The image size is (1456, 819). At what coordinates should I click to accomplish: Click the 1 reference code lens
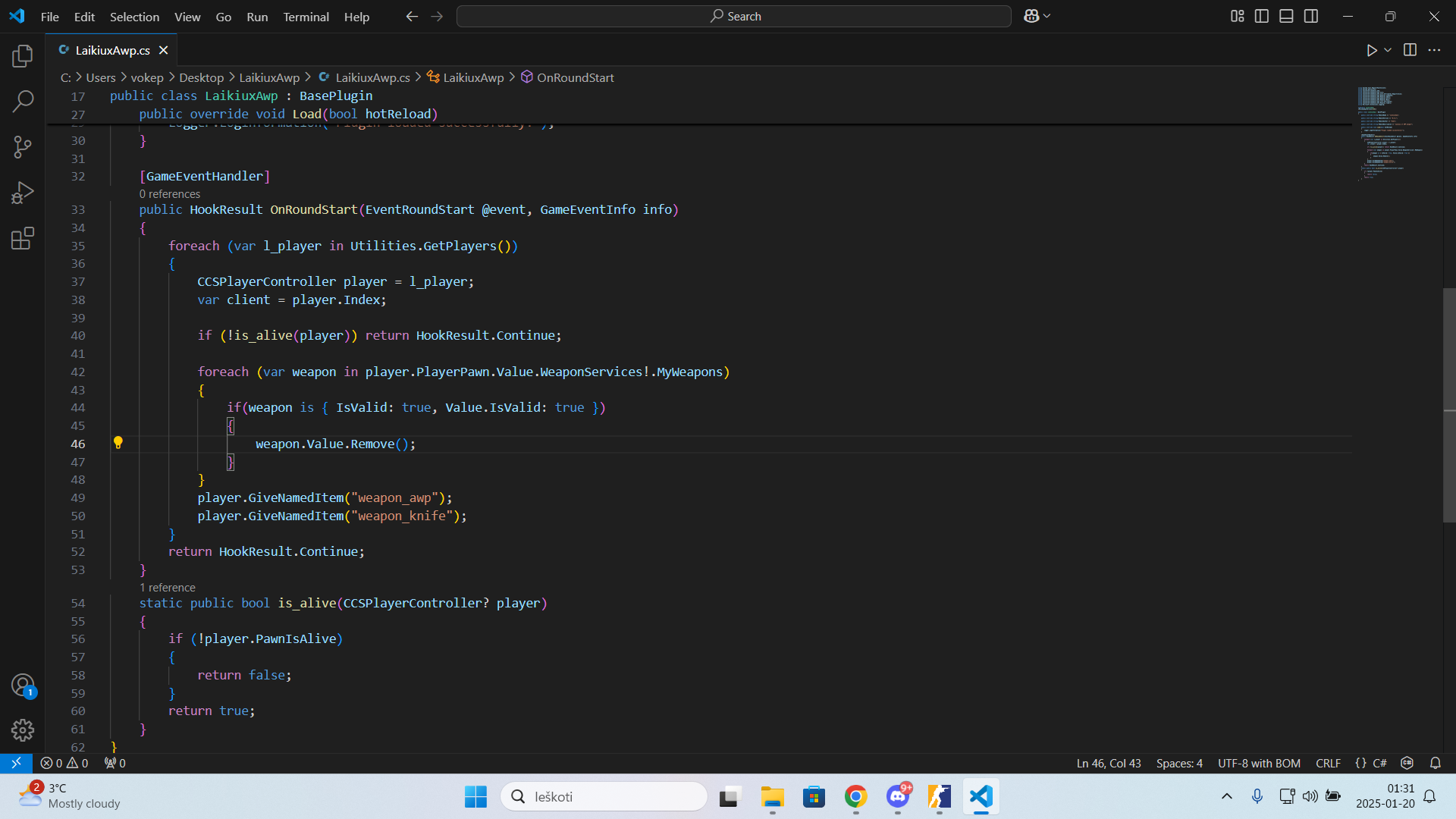(168, 588)
